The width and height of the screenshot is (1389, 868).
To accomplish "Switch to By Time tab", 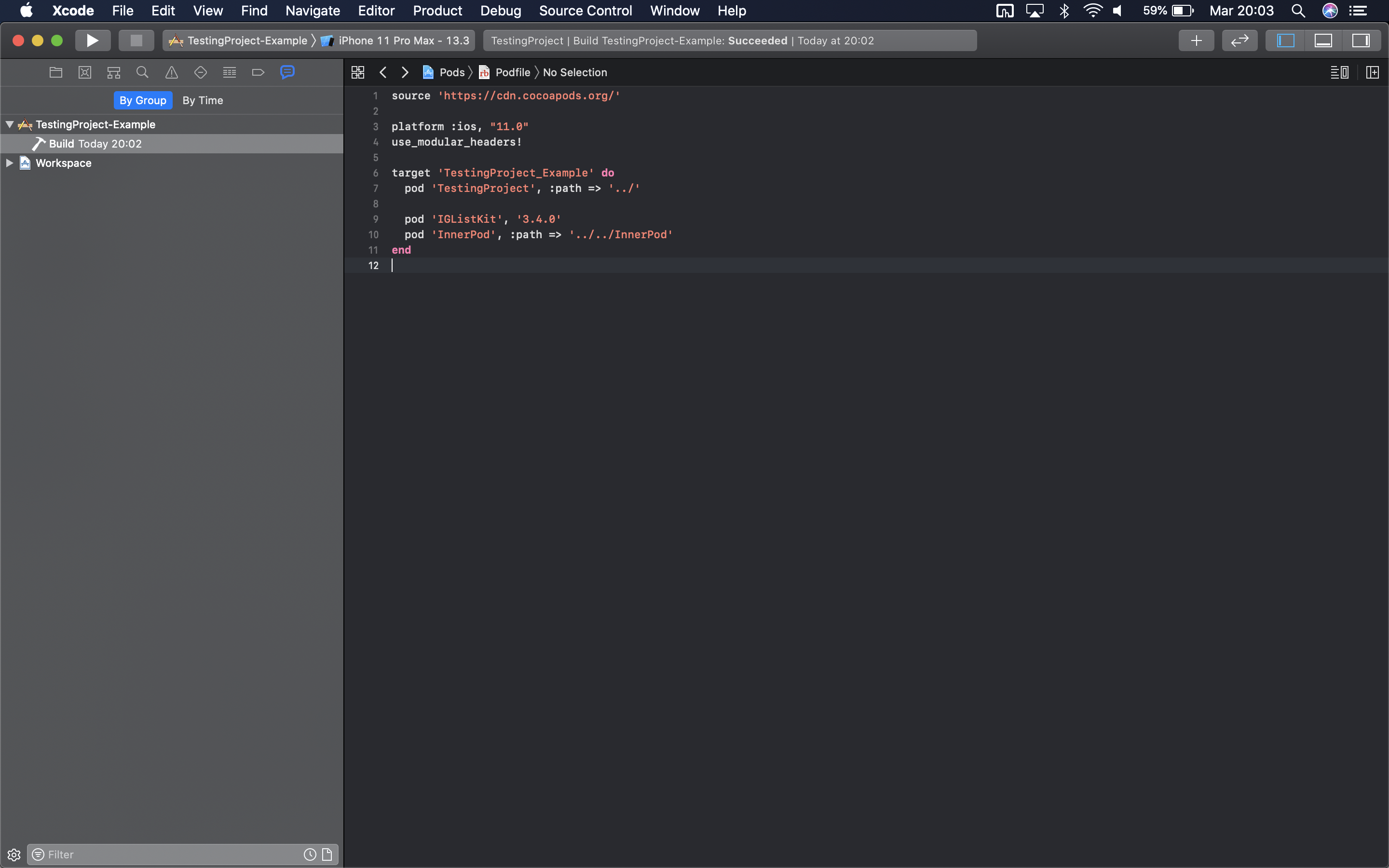I will coord(203,100).
